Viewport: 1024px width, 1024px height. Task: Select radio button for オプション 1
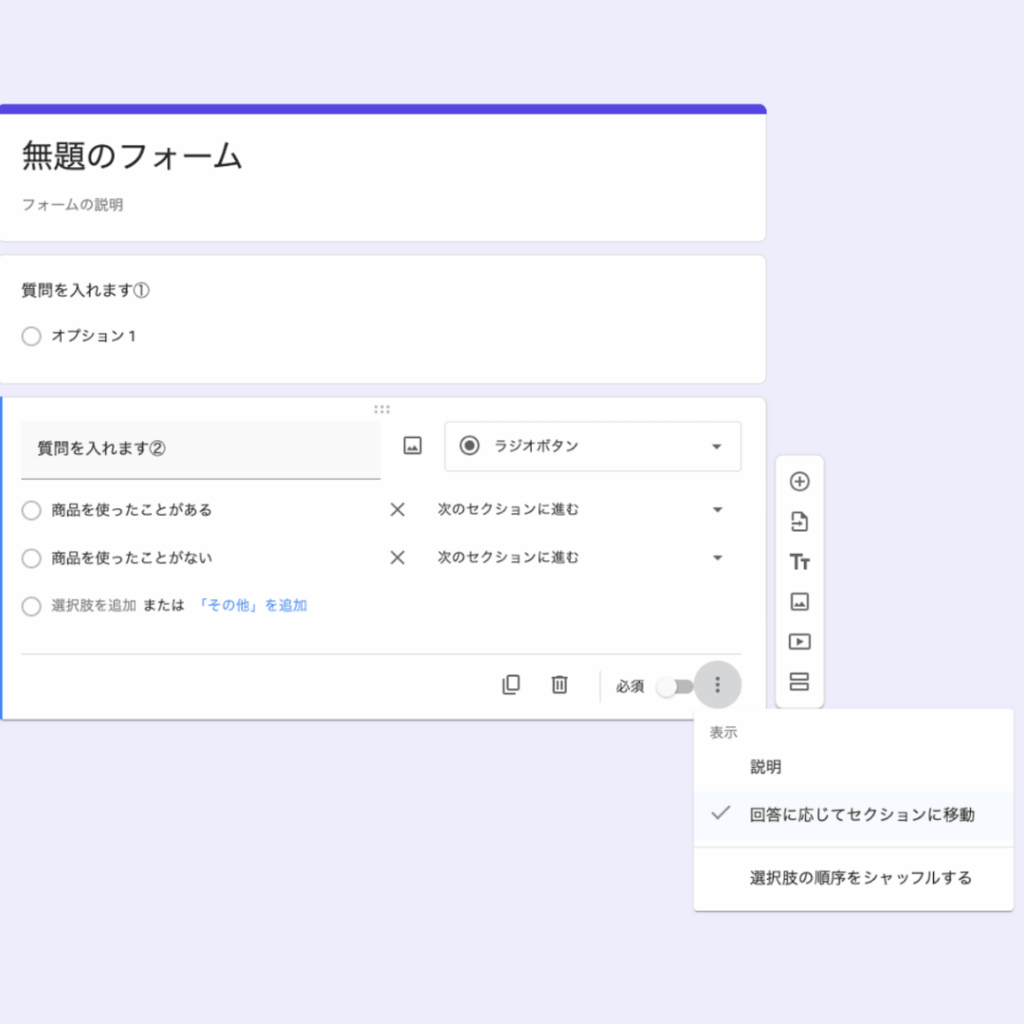click(31, 336)
